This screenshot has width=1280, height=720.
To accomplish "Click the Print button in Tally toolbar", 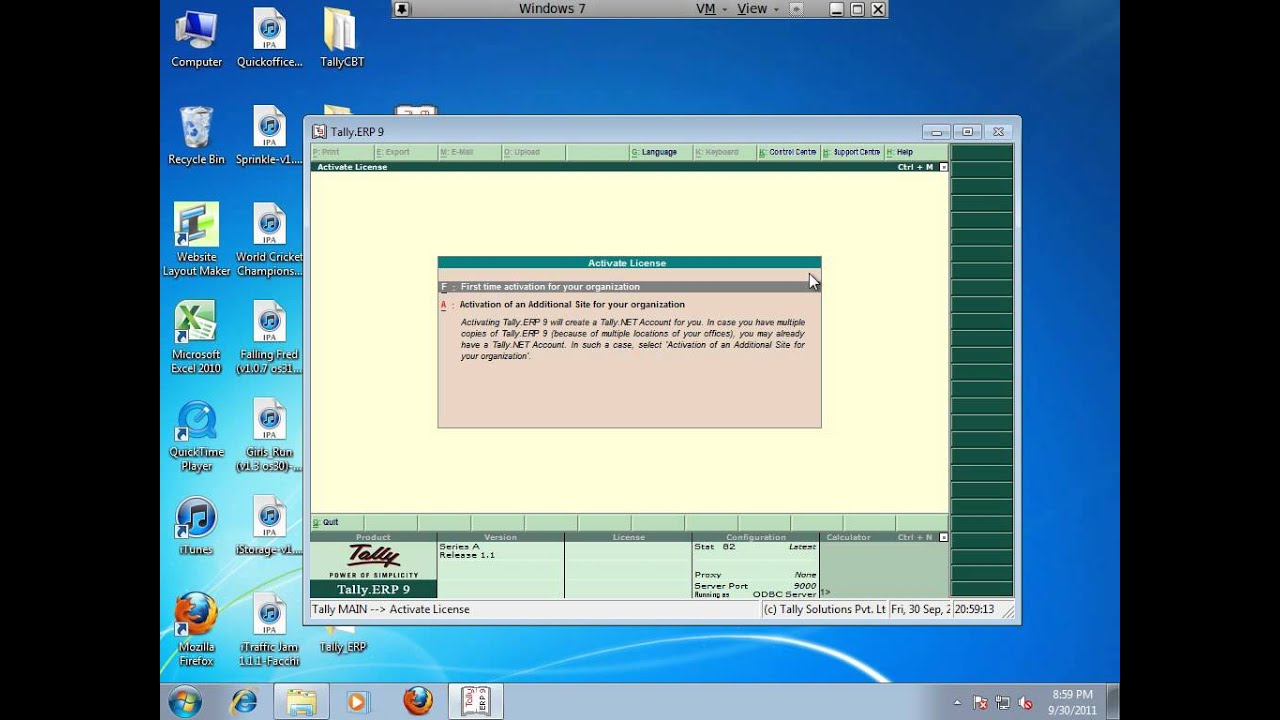I will pos(341,152).
